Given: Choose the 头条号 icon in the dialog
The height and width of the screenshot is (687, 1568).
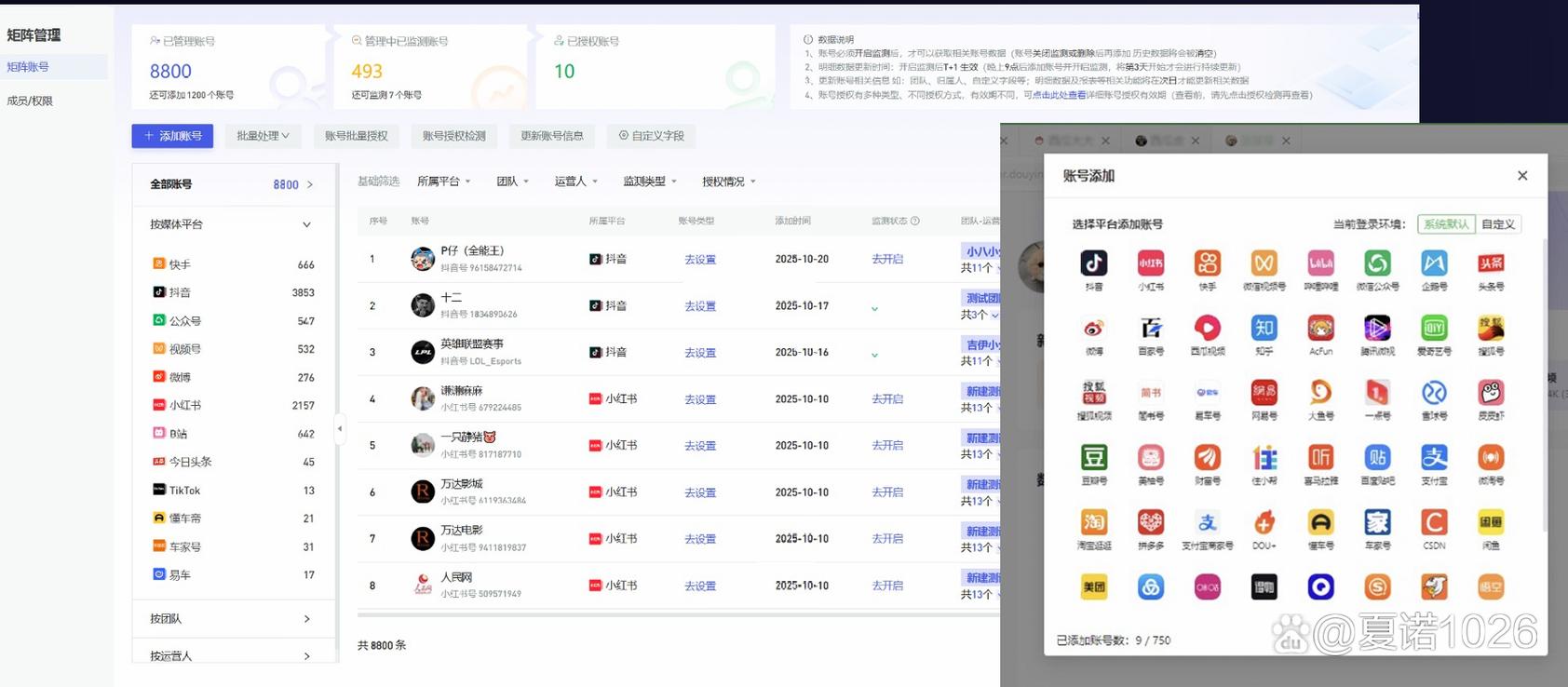Looking at the screenshot, I should pyautogui.click(x=1491, y=263).
